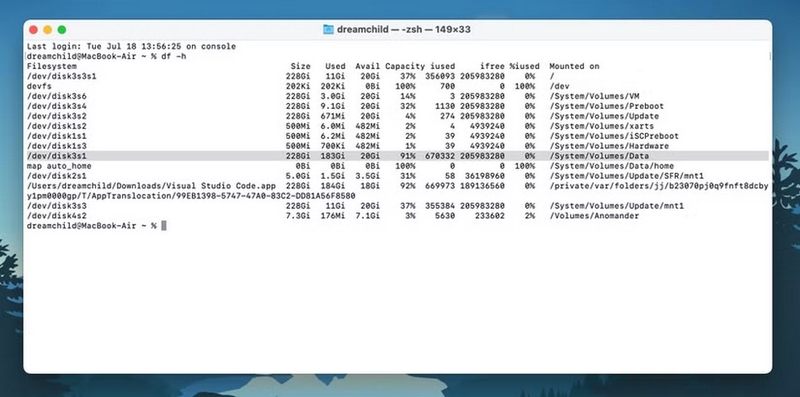The width and height of the screenshot is (800, 397).
Task: Click the '233602' ifree value
Action: click(x=490, y=216)
